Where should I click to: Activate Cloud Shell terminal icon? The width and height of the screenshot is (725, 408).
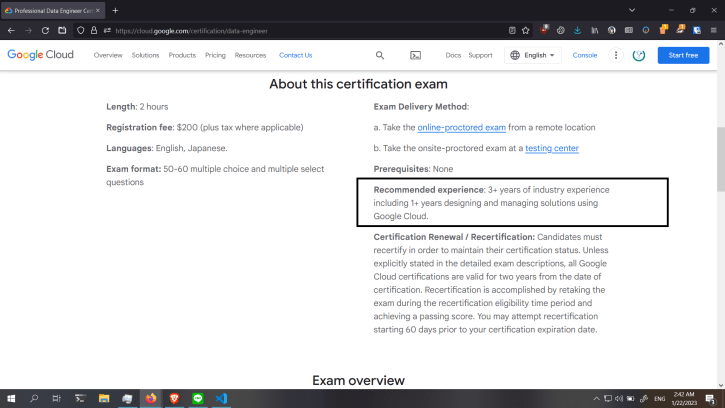(415, 55)
